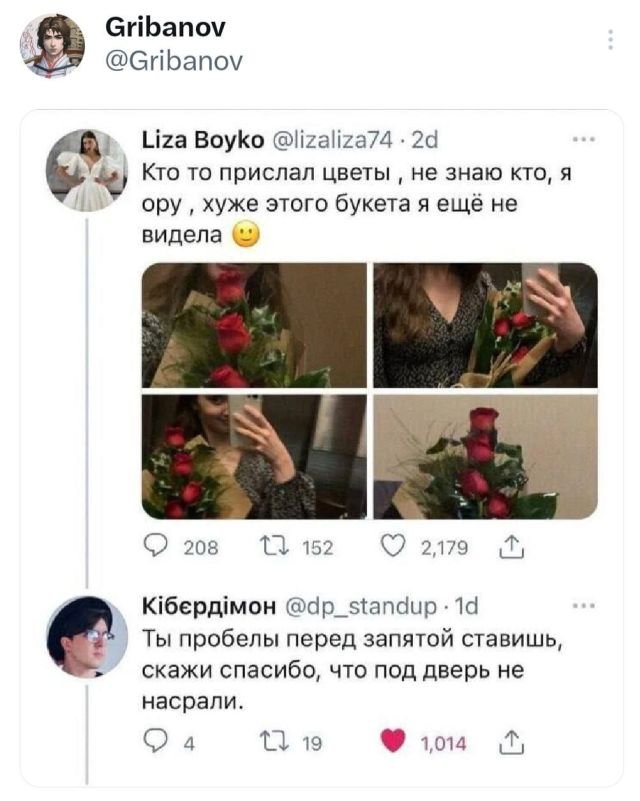This screenshot has height=801, width=640.
Task: Open more options on Liza Boyko's tweet
Action: tap(584, 140)
